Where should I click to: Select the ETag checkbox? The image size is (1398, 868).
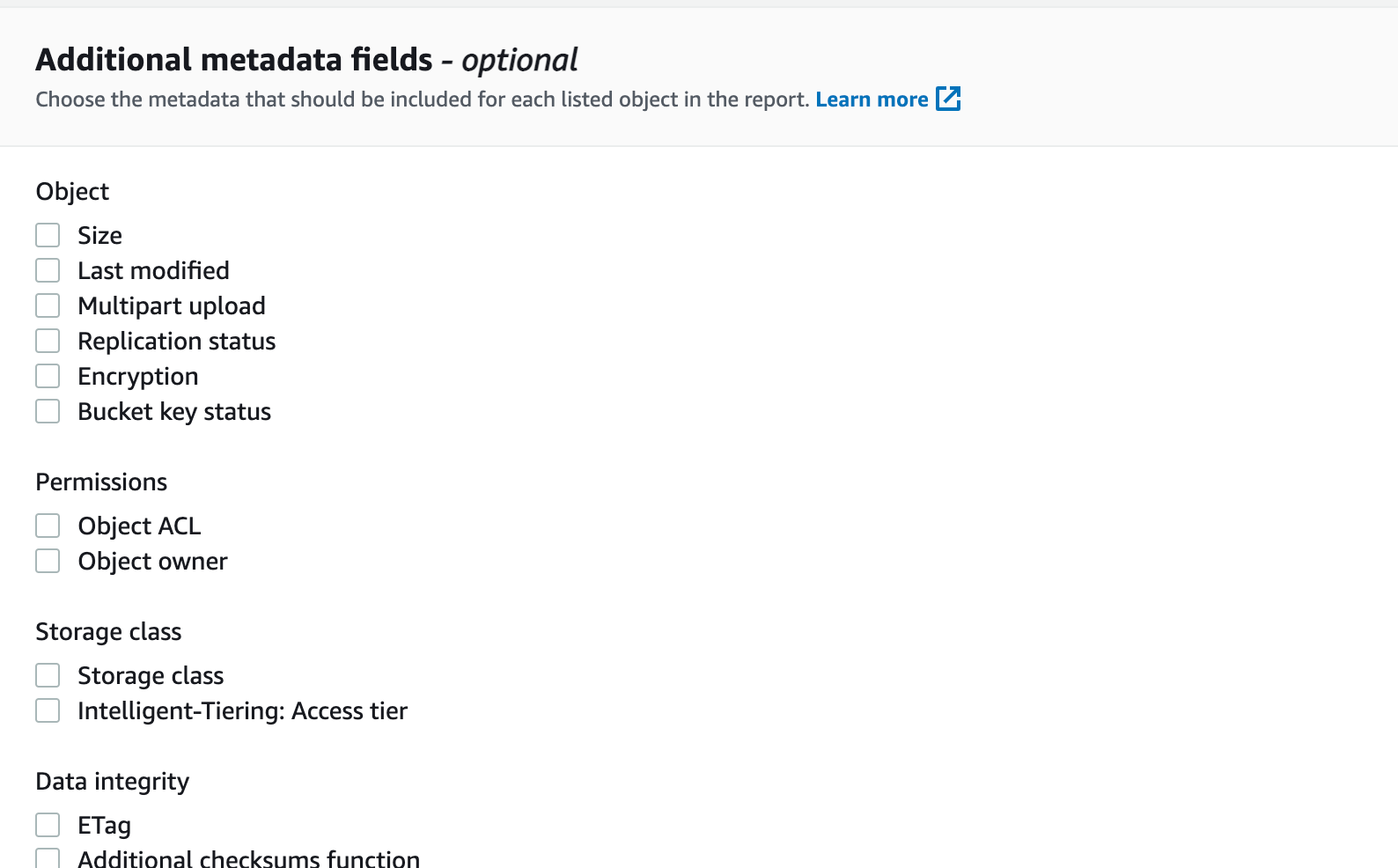(48, 825)
